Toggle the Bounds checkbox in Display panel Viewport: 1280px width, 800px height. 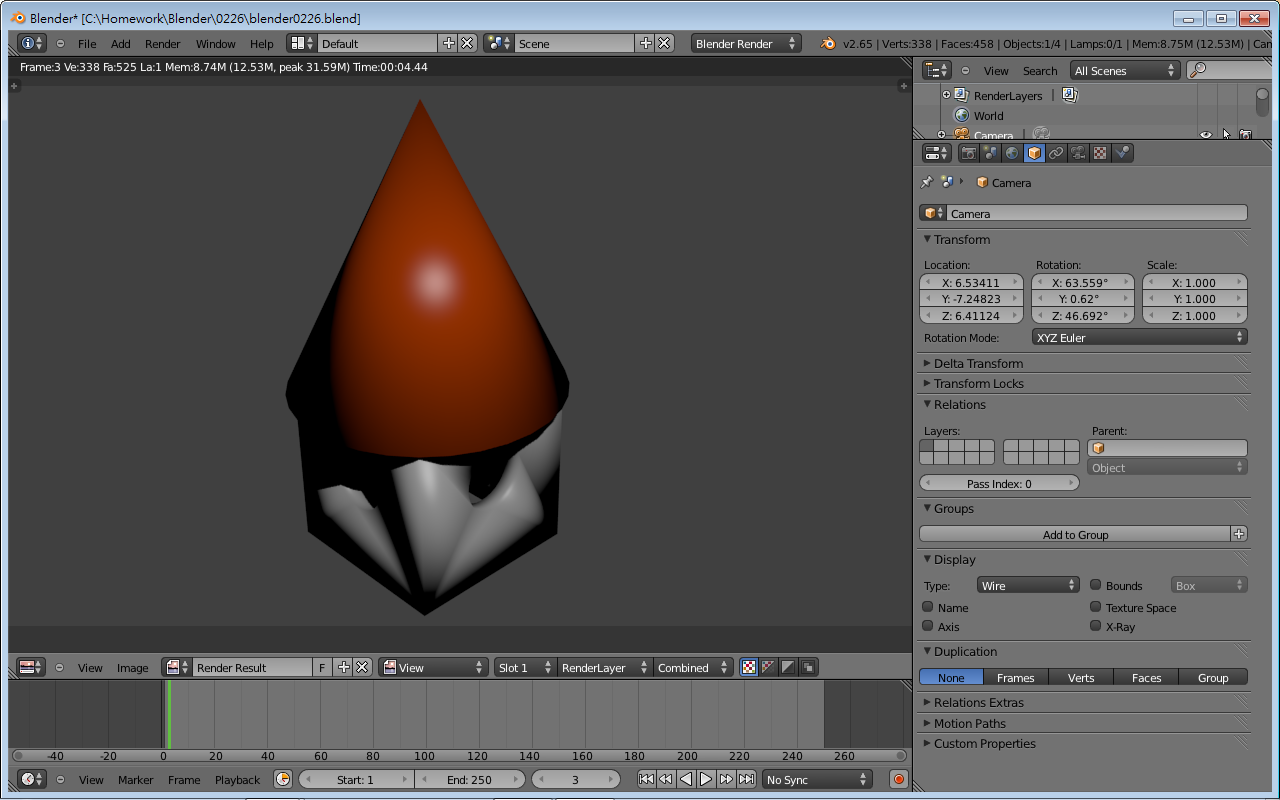click(1096, 585)
